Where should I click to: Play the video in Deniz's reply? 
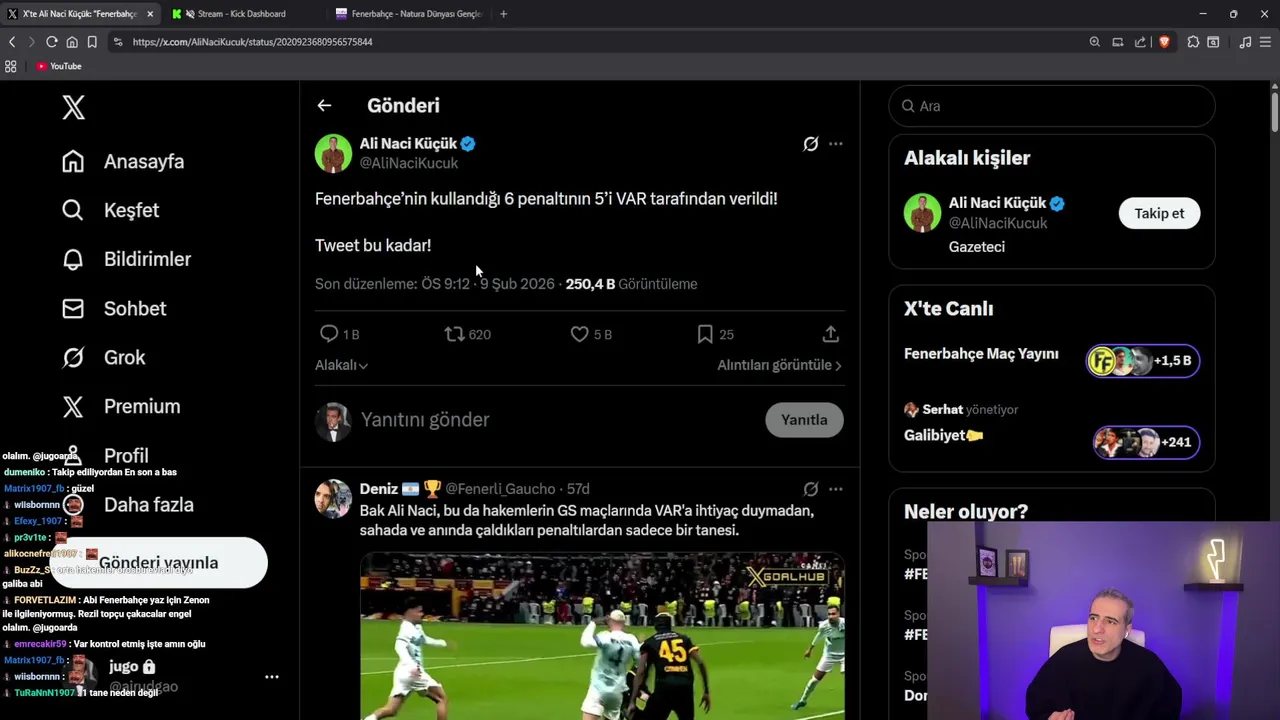[602, 636]
